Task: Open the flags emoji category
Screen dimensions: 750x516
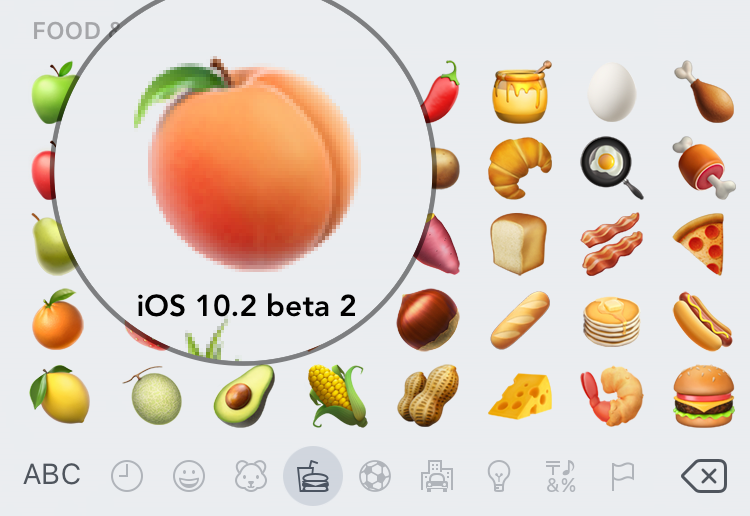Action: [x=623, y=476]
